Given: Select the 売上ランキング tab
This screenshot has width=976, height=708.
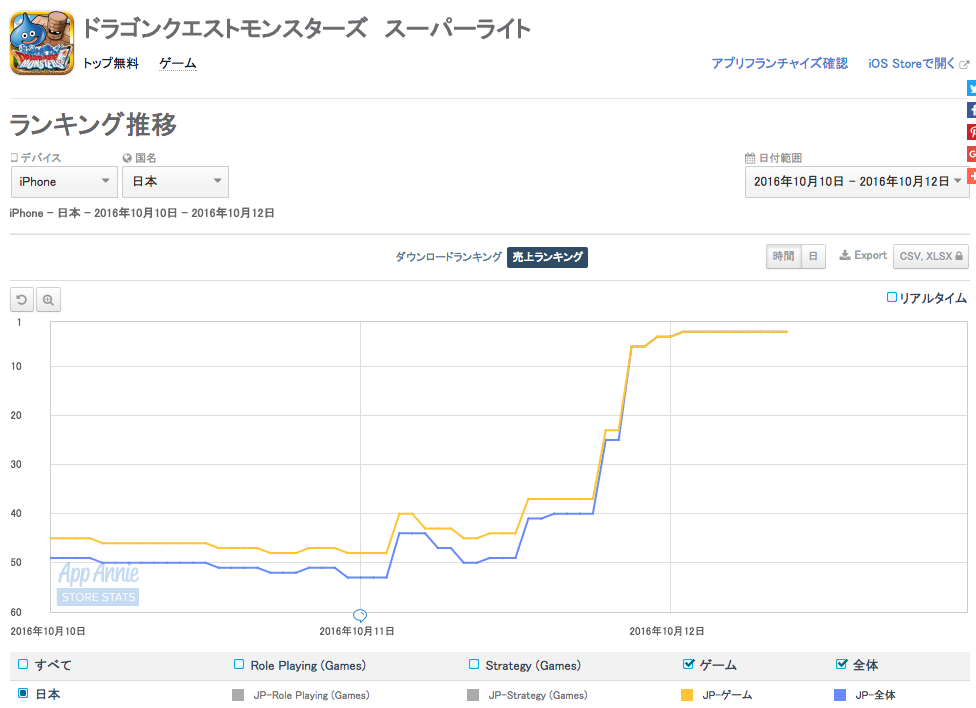Looking at the screenshot, I should [547, 257].
